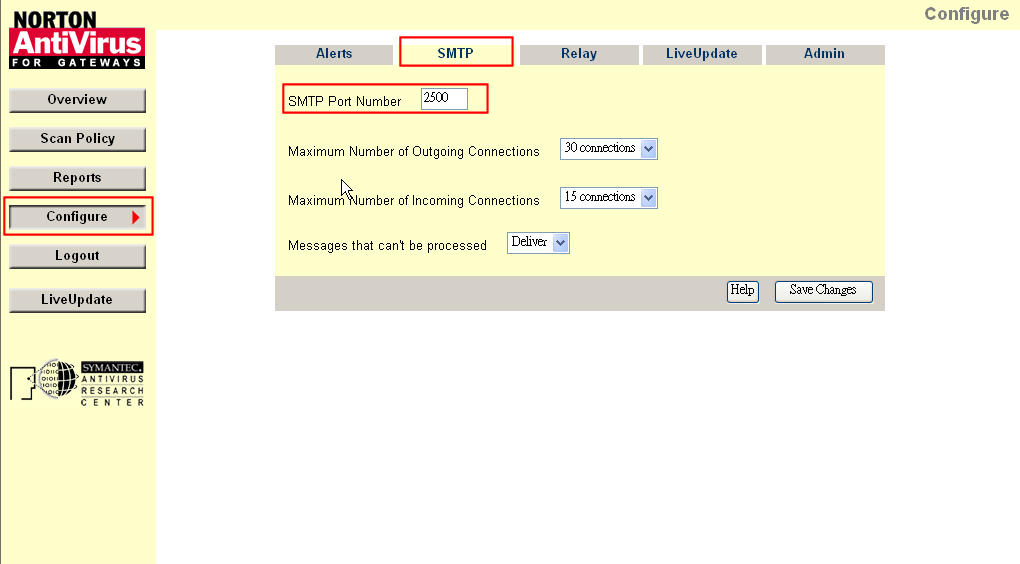Click the LiveUpdate sidebar button
This screenshot has width=1020, height=564.
point(77,300)
